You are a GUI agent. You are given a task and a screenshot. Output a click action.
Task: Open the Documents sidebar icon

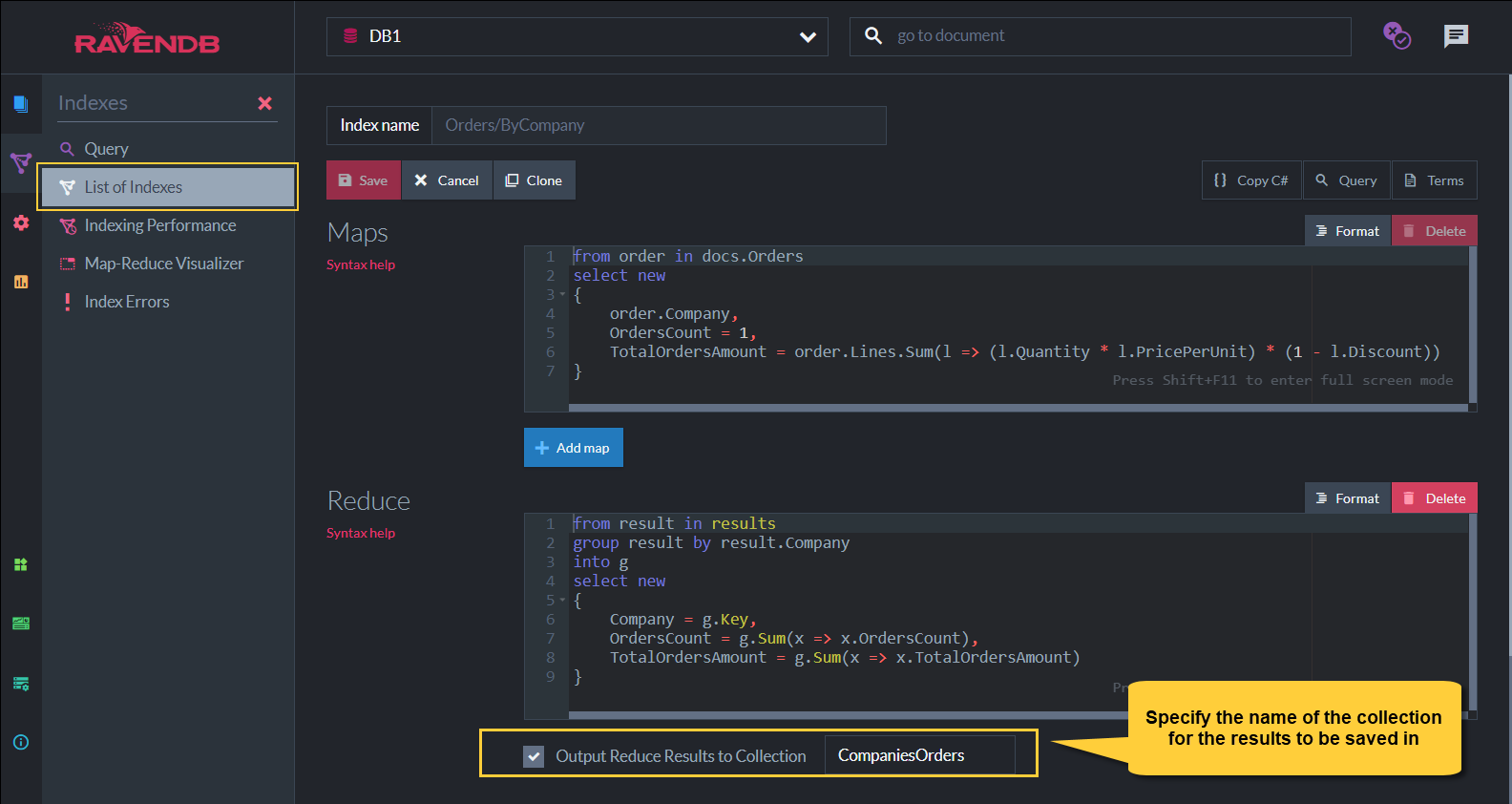[21, 103]
